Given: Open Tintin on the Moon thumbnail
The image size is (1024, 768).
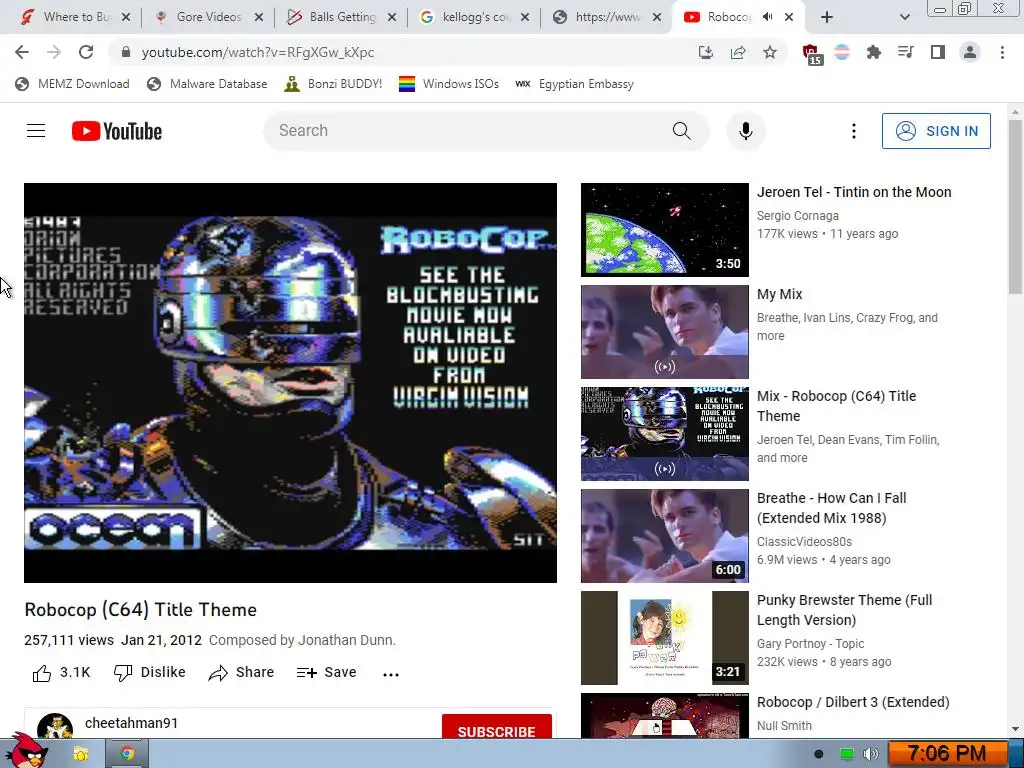Looking at the screenshot, I should coord(664,230).
